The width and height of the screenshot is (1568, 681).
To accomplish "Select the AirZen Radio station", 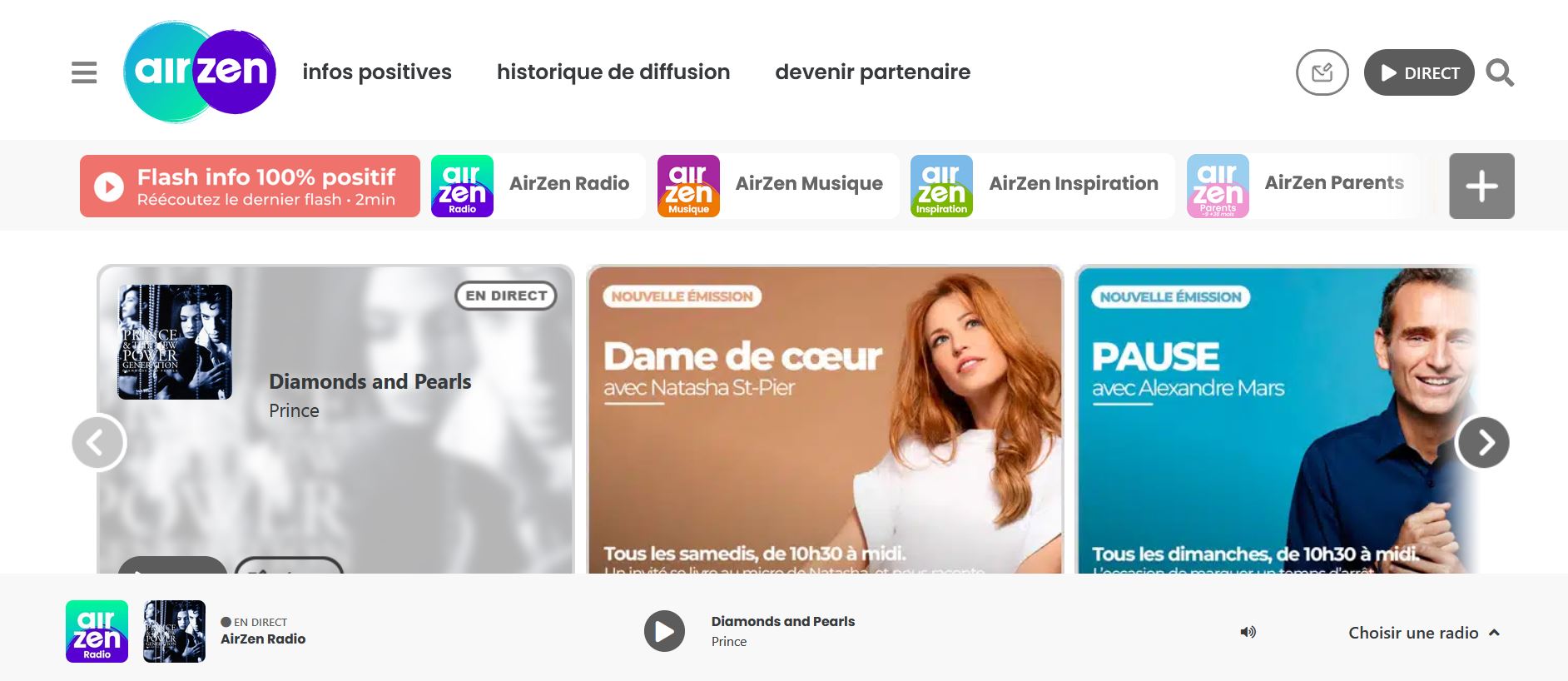I will pos(538,186).
